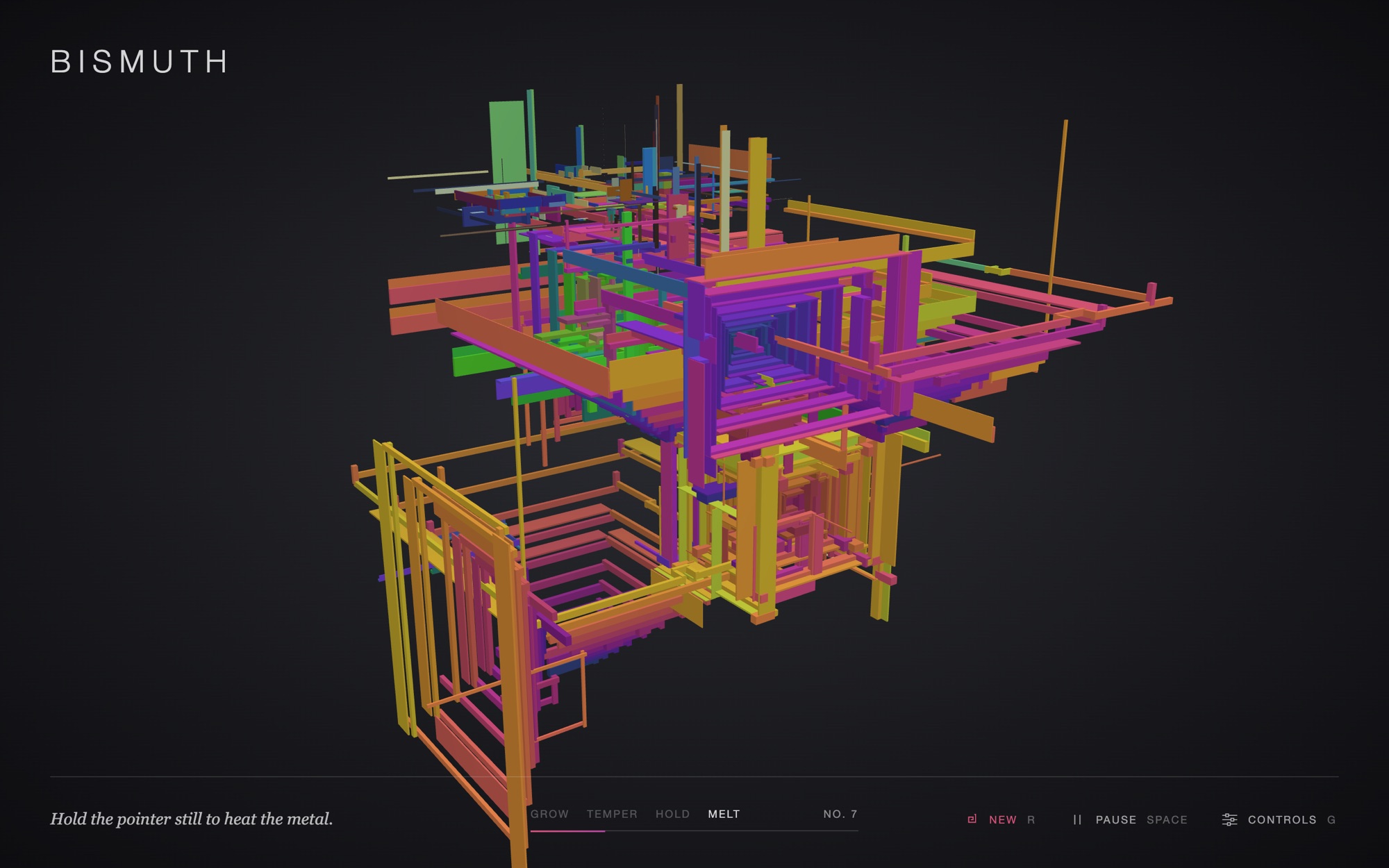Click the NO. 7 specimen counter
The image size is (1389, 868).
coord(840,814)
